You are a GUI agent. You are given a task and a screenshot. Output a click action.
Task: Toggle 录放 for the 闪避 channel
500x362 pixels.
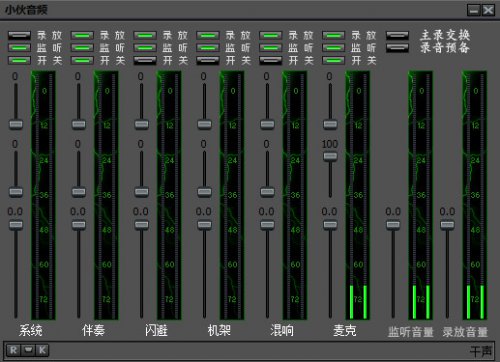(x=145, y=35)
